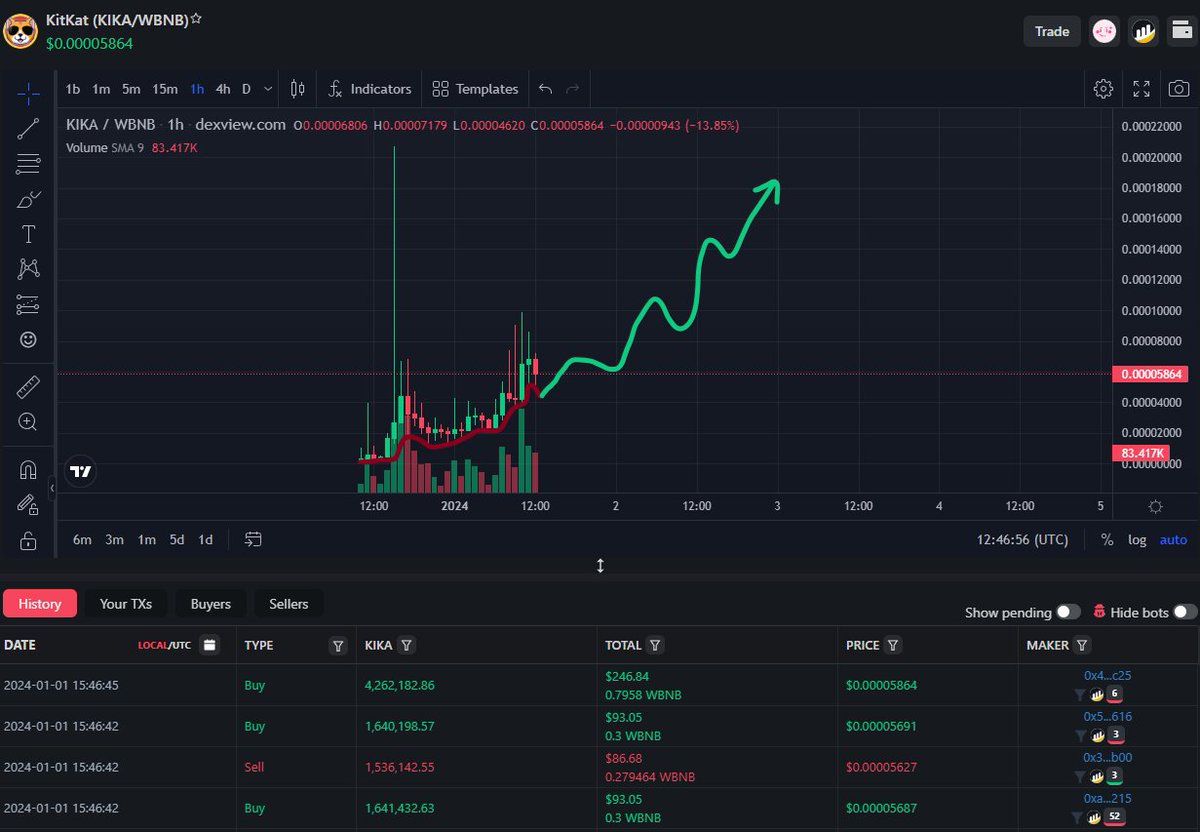1200x832 pixels.
Task: Open the Indicators panel
Action: click(370, 89)
